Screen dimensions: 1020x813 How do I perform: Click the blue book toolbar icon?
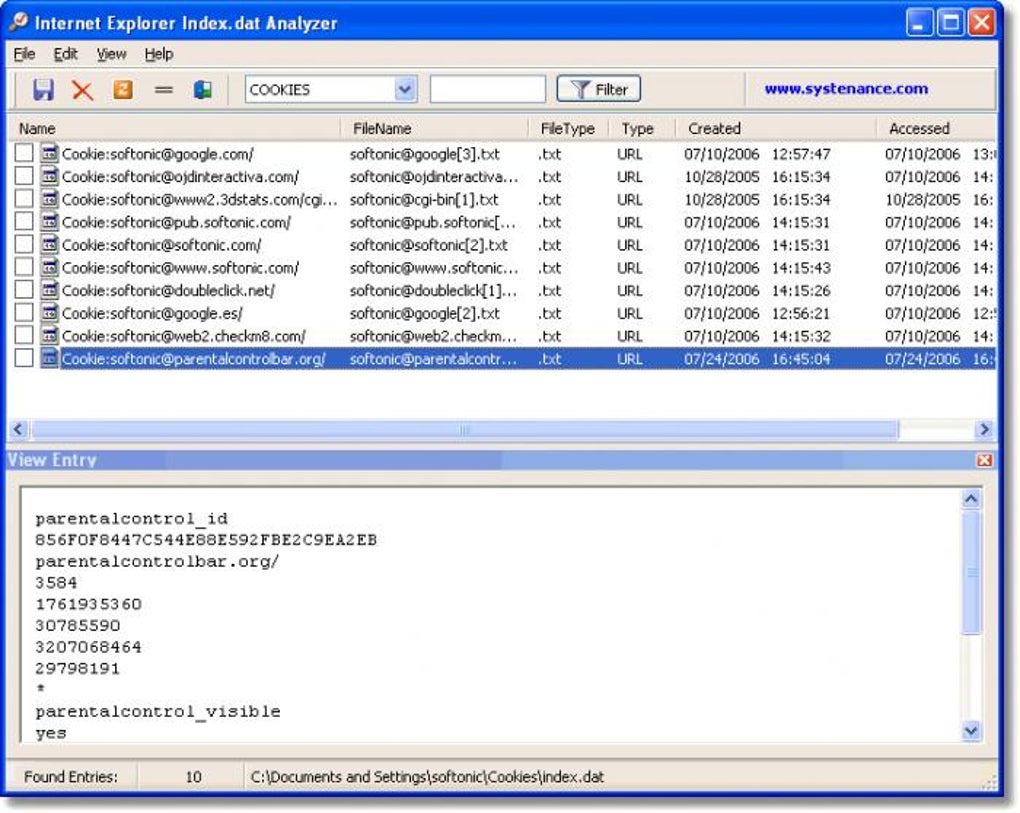pyautogui.click(x=203, y=90)
